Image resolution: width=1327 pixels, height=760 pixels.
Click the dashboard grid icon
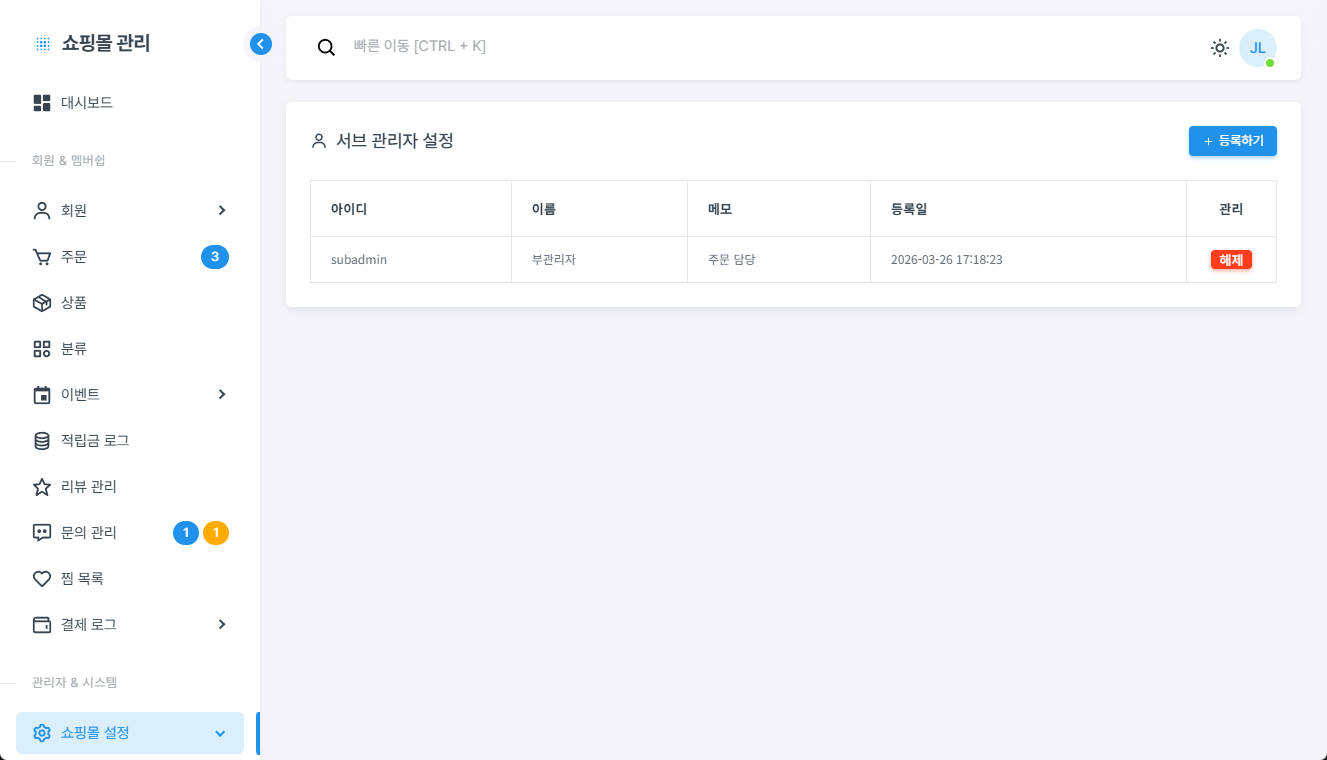[42, 103]
